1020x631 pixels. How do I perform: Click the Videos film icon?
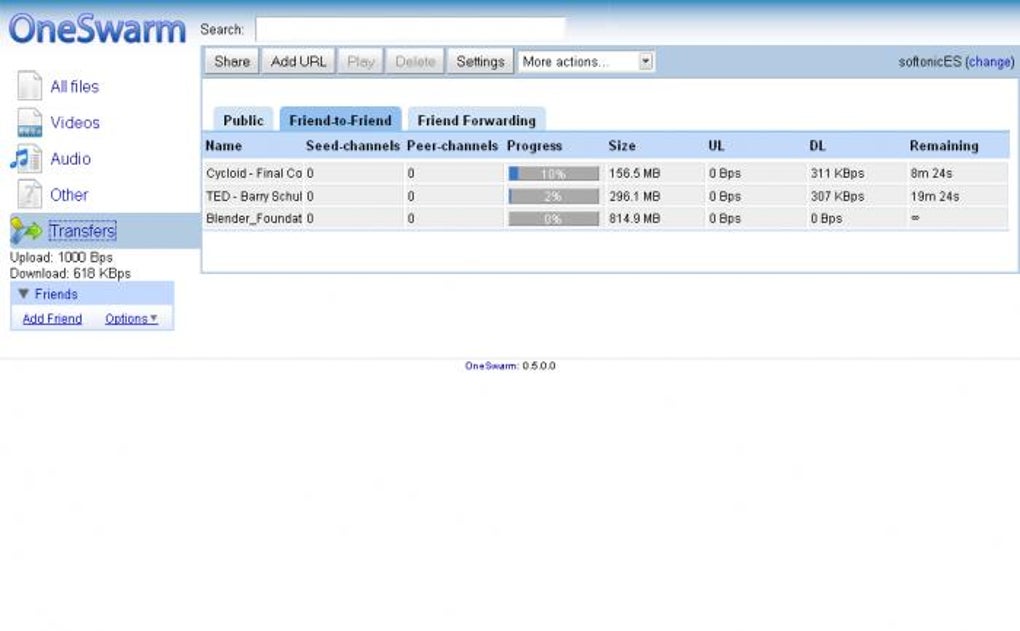(29, 122)
